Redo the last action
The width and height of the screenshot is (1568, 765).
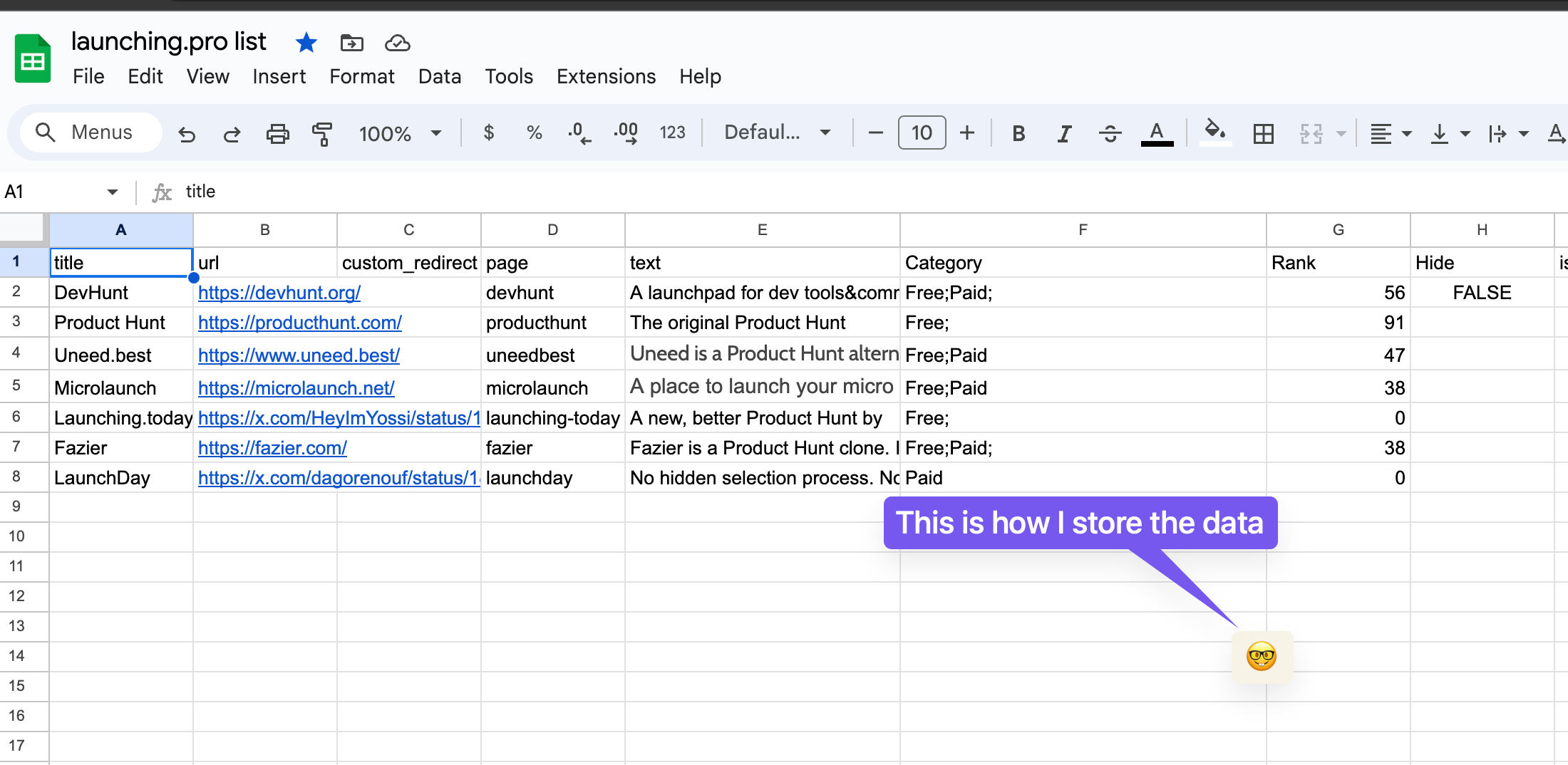(232, 133)
